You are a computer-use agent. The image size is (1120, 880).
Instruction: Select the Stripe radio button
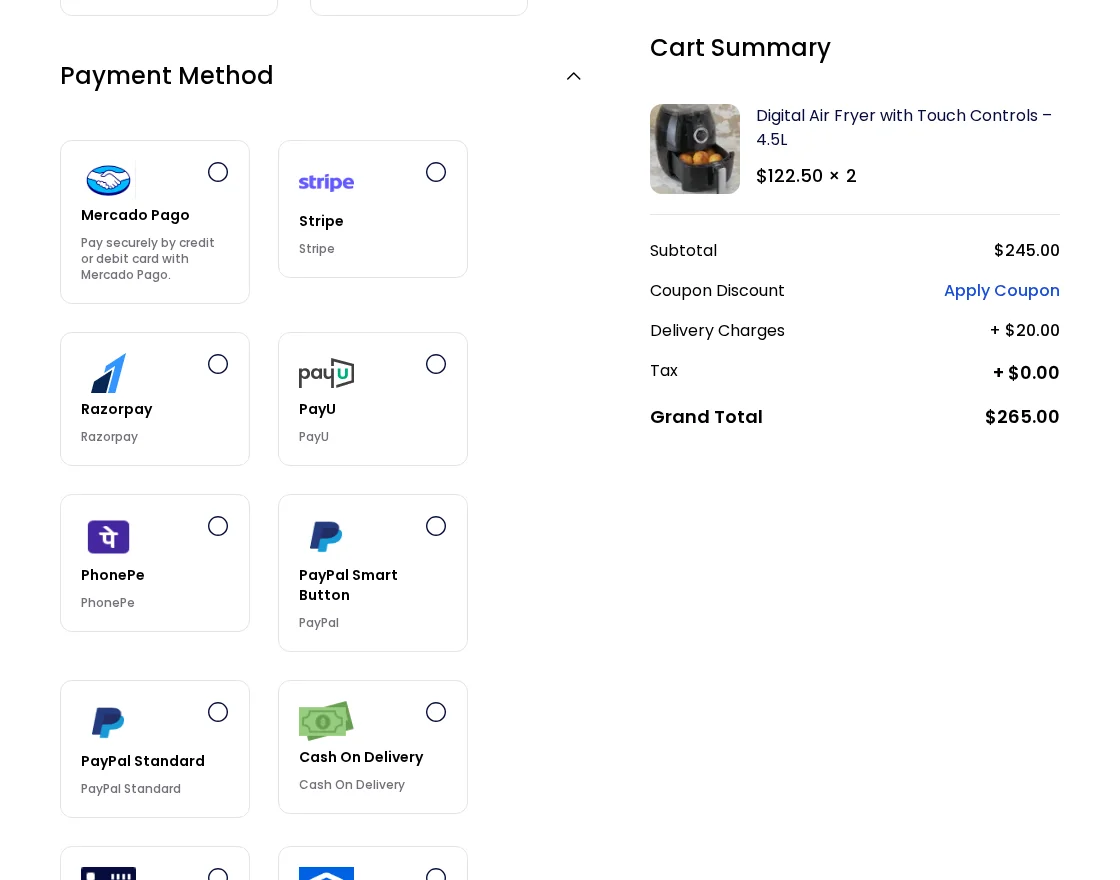tap(436, 172)
